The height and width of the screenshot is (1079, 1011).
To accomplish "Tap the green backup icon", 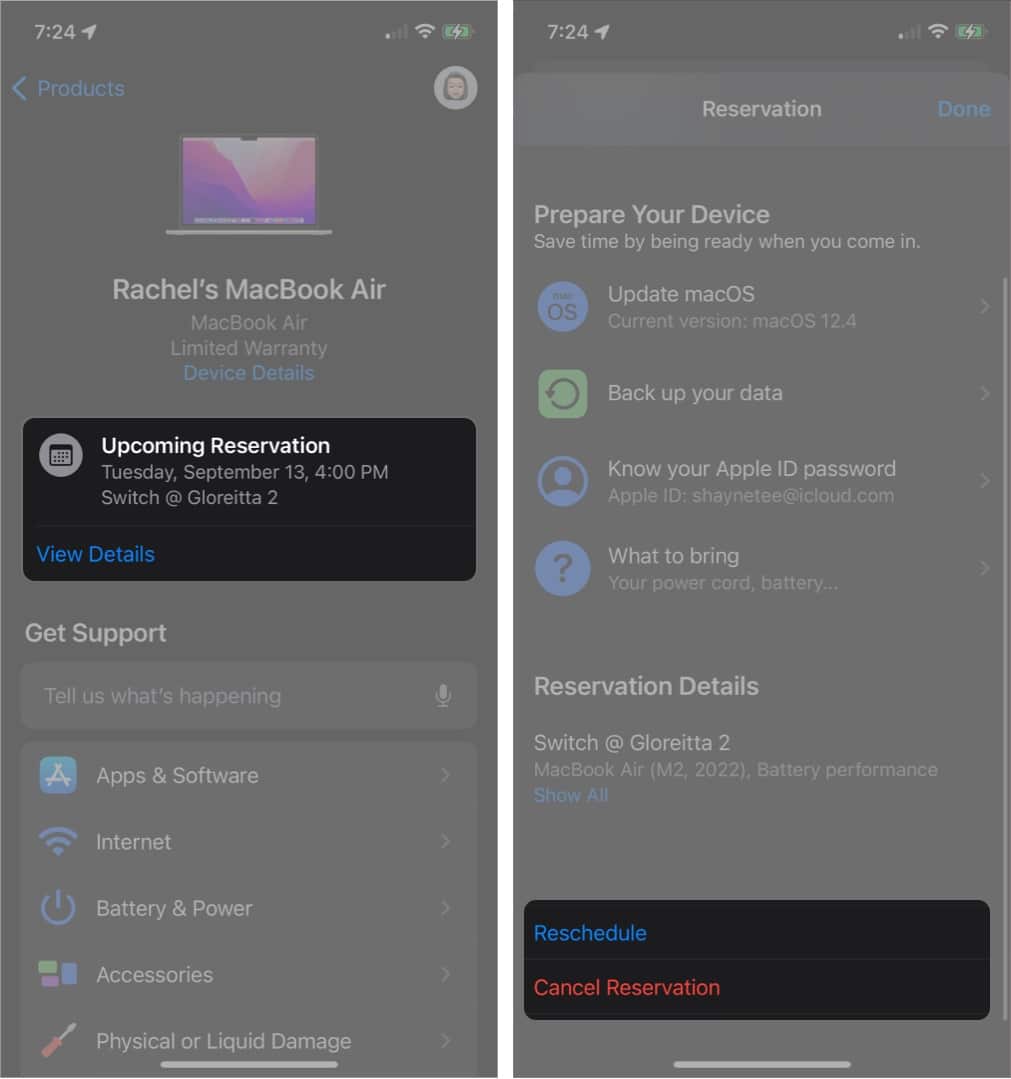I will 562,394.
